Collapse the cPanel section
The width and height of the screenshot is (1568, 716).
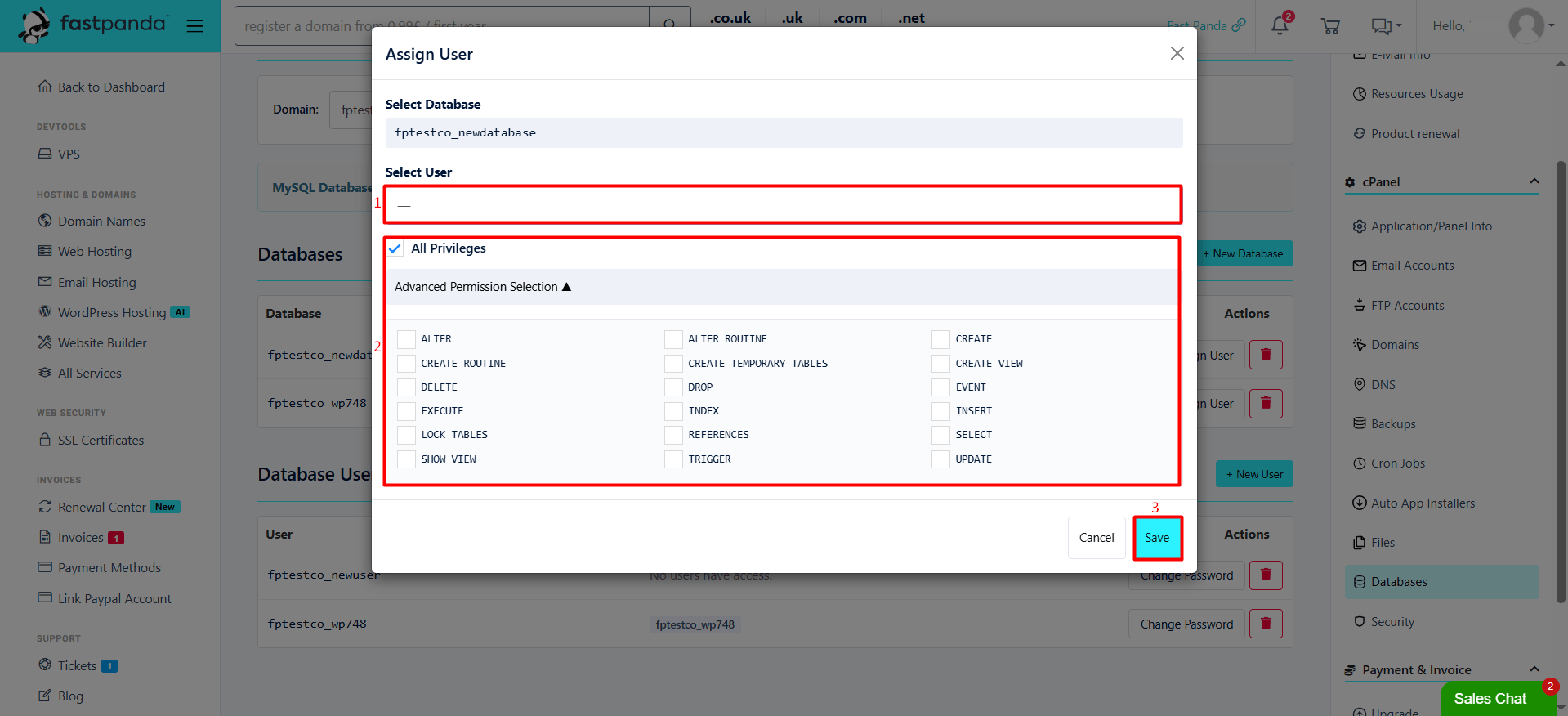coord(1534,181)
